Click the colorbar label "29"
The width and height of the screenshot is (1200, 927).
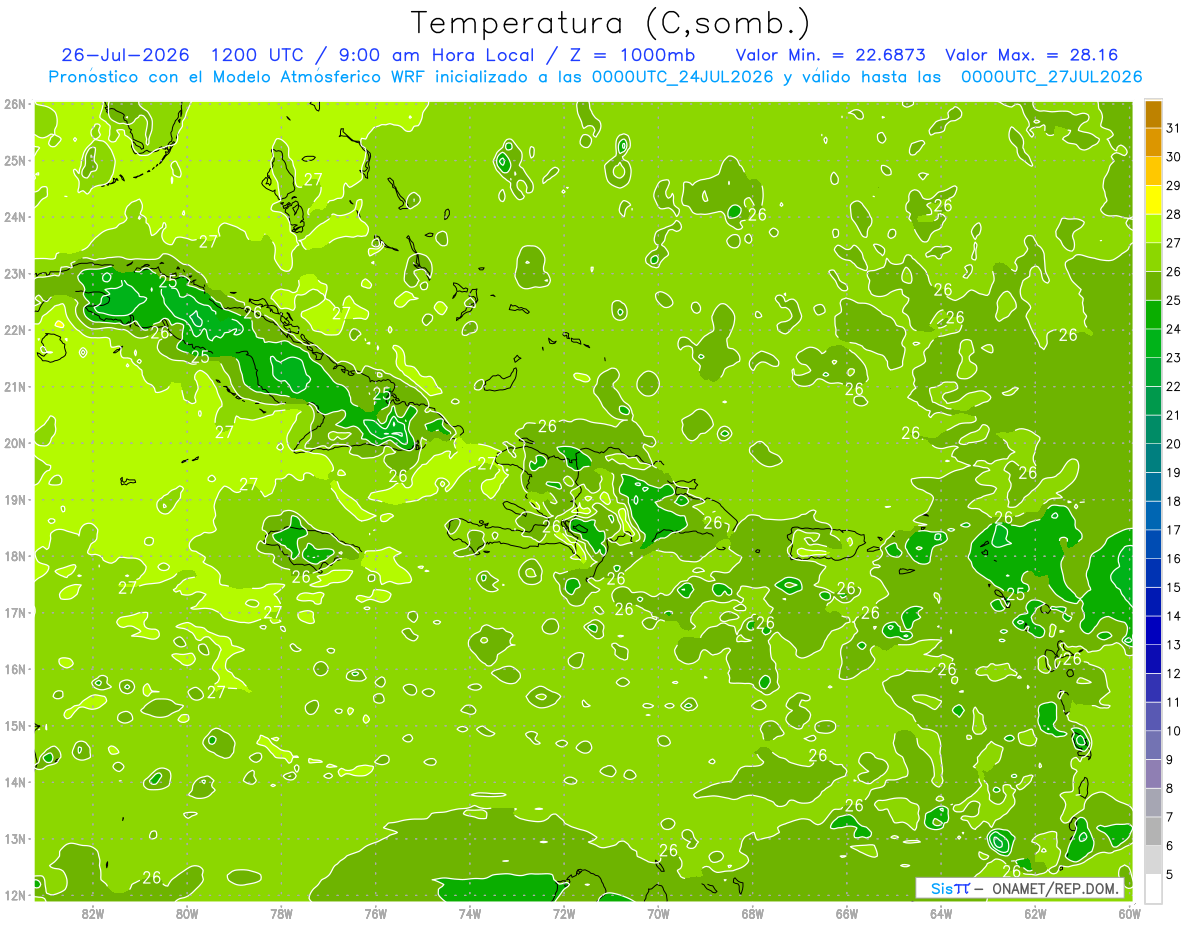click(x=1174, y=186)
